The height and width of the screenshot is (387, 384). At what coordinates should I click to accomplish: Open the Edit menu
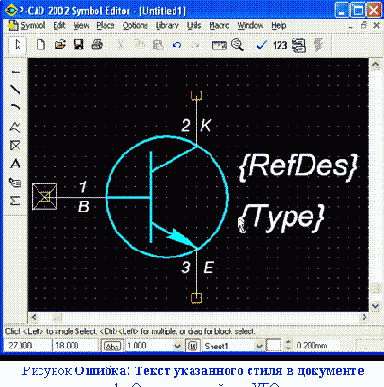tap(59, 26)
